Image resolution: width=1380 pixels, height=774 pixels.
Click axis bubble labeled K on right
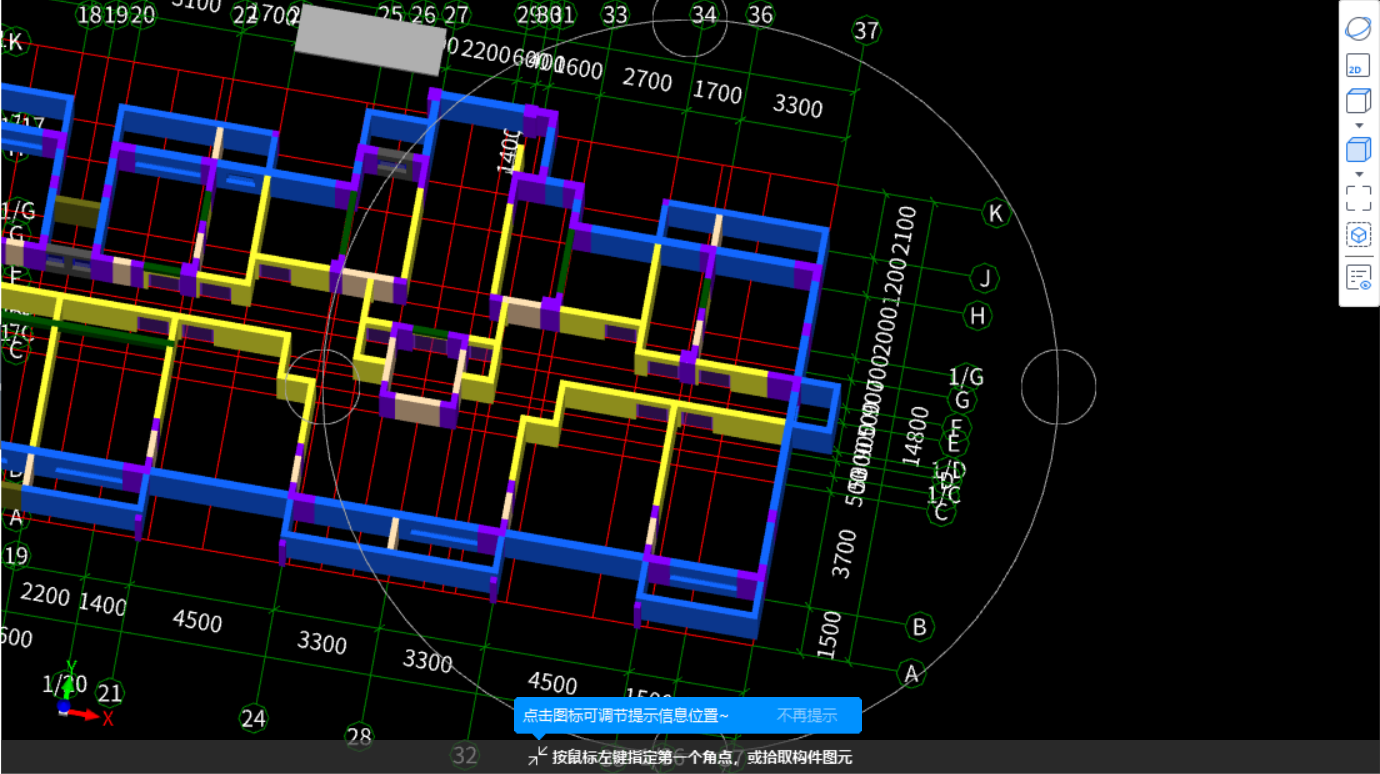[x=995, y=213]
